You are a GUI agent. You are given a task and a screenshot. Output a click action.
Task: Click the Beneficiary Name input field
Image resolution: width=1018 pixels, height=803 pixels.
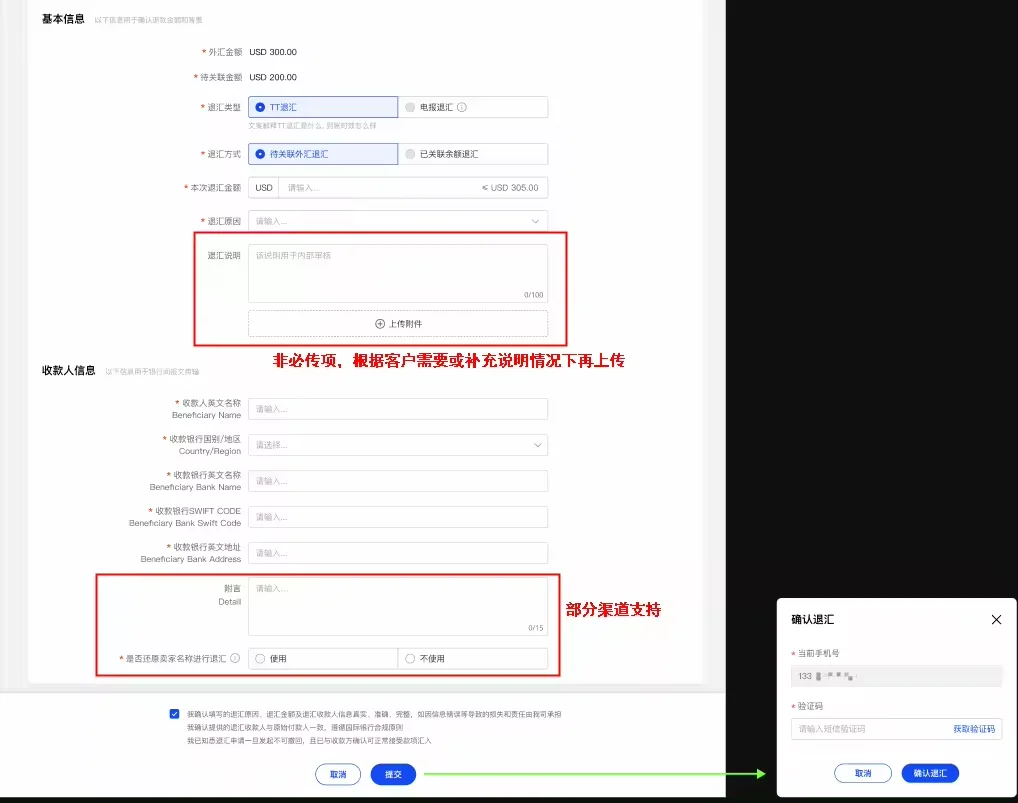coord(398,408)
